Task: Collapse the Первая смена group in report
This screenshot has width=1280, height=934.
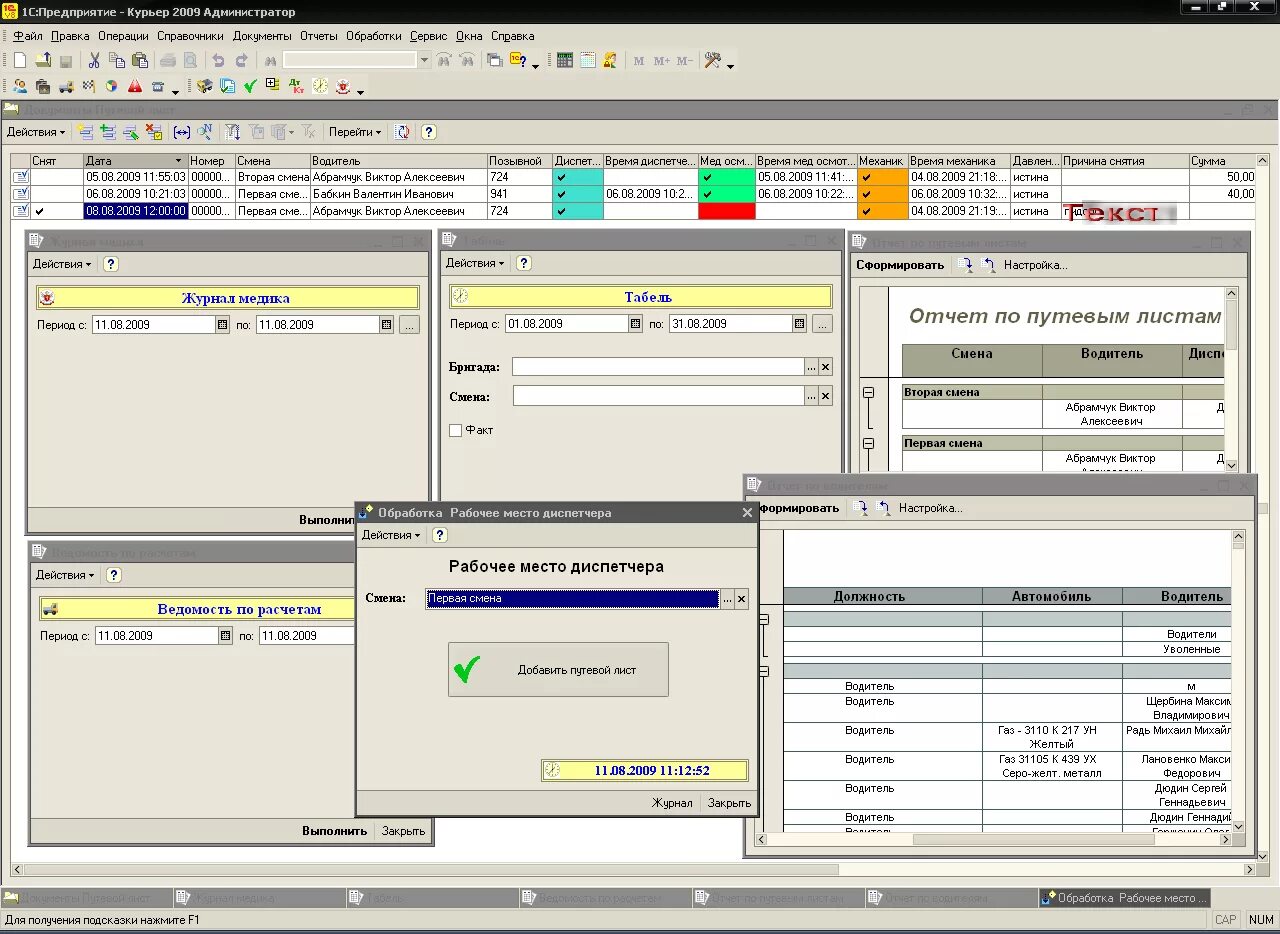Action: click(868, 443)
